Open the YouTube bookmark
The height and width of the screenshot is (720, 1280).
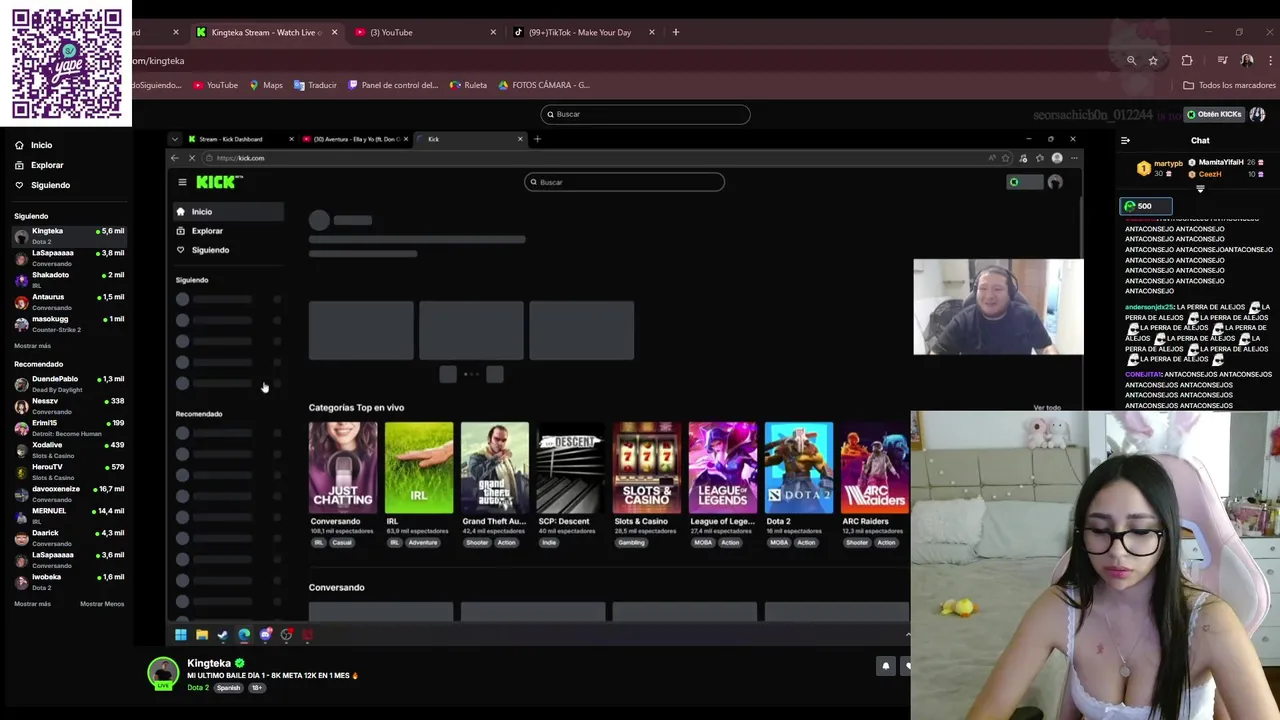pos(215,85)
